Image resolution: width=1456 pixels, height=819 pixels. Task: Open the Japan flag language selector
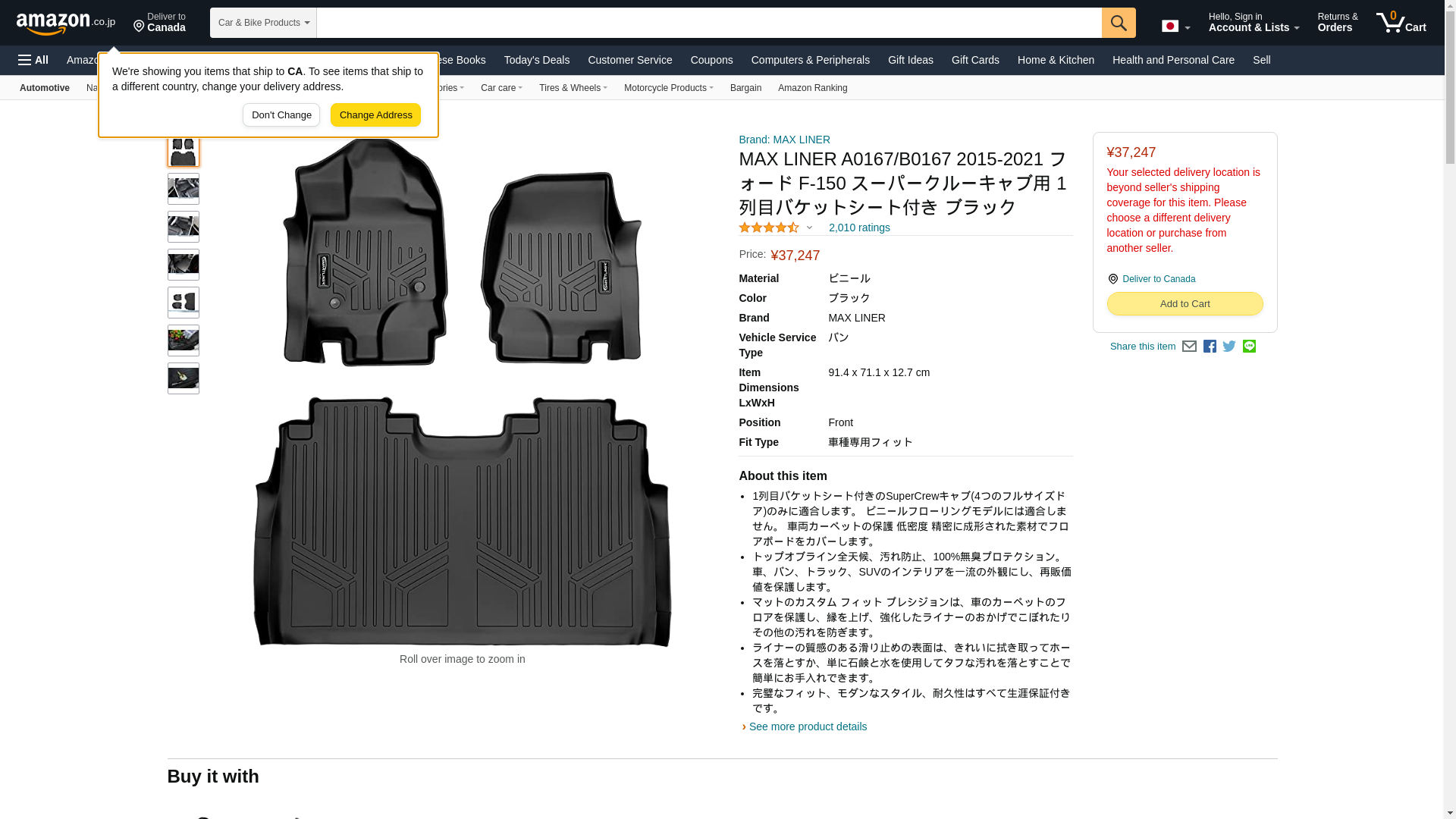pos(1175,26)
